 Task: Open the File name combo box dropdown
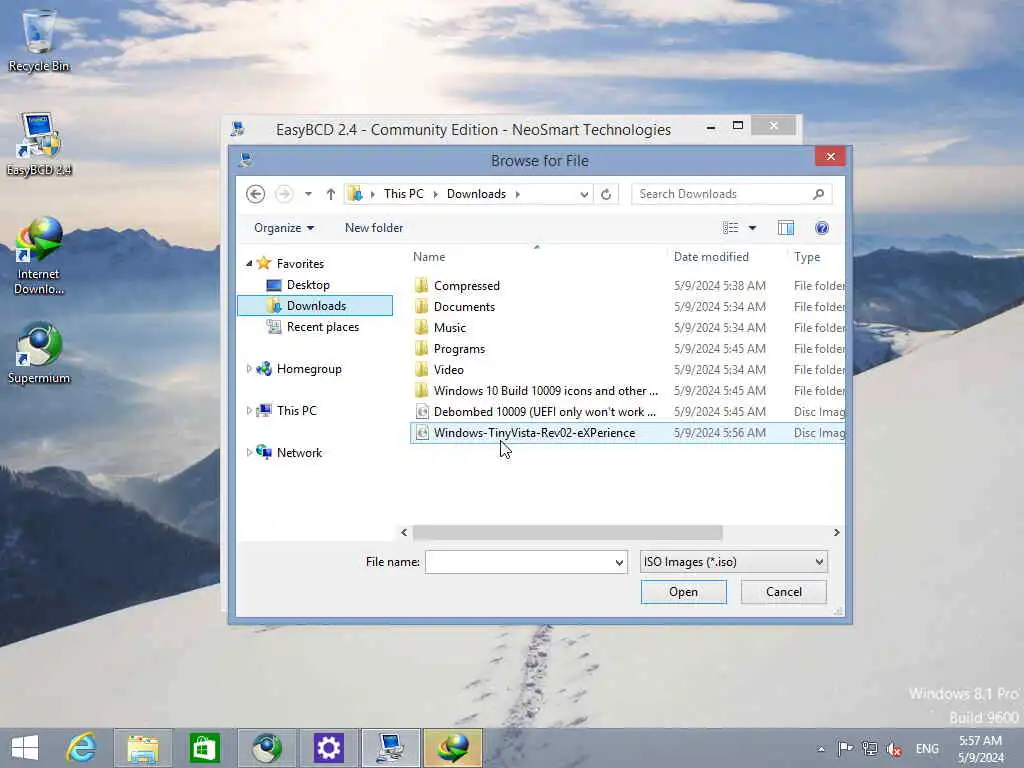coord(619,562)
